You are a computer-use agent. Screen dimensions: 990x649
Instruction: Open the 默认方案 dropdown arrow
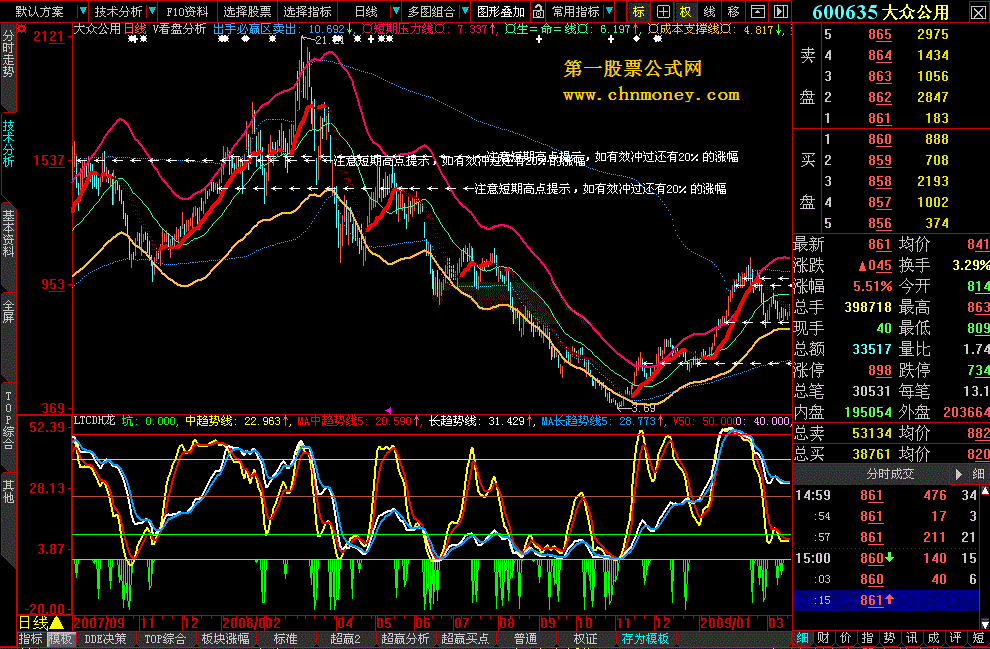point(82,11)
